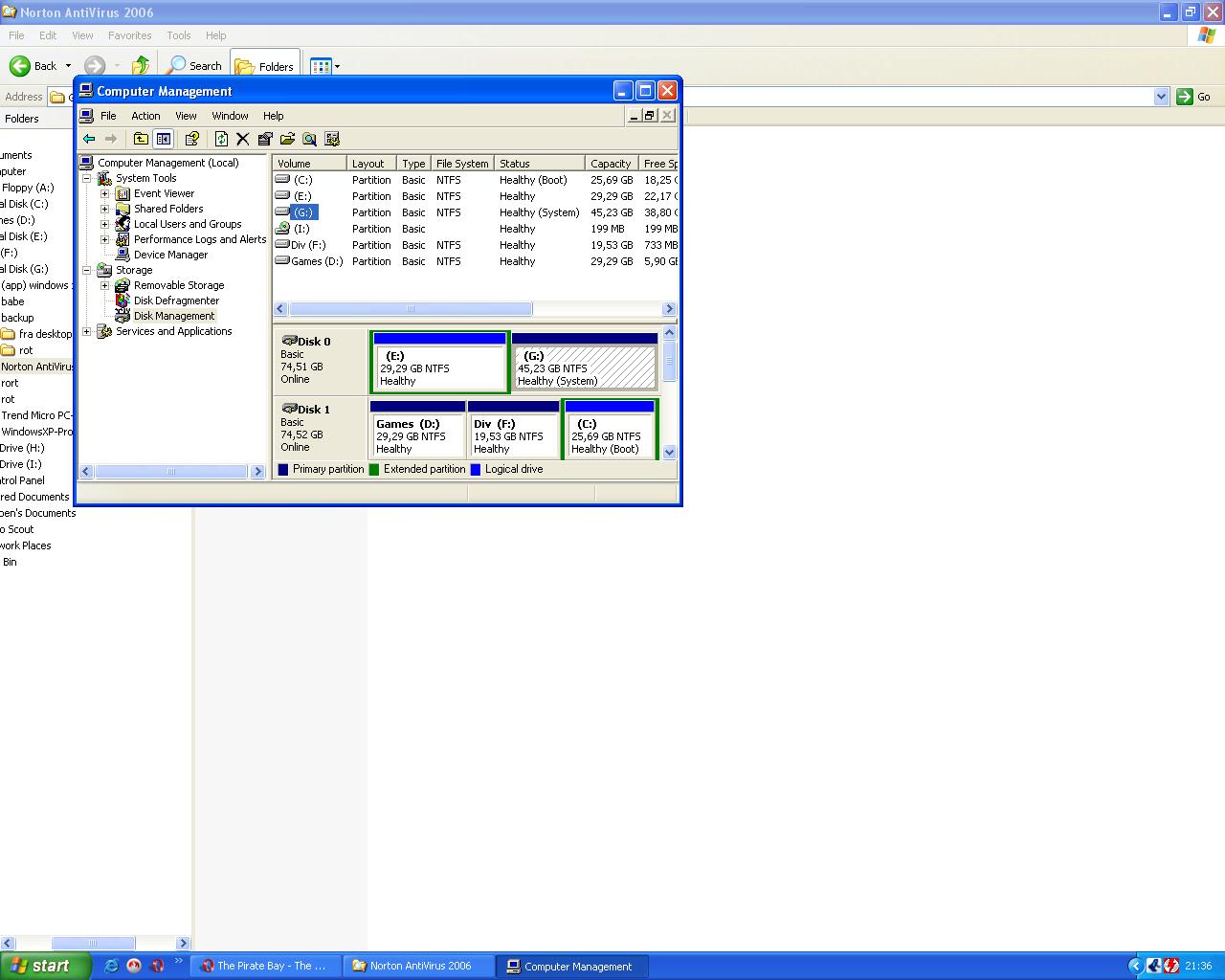
Task: Sort volumes by Capacity column header
Action: tap(612, 164)
